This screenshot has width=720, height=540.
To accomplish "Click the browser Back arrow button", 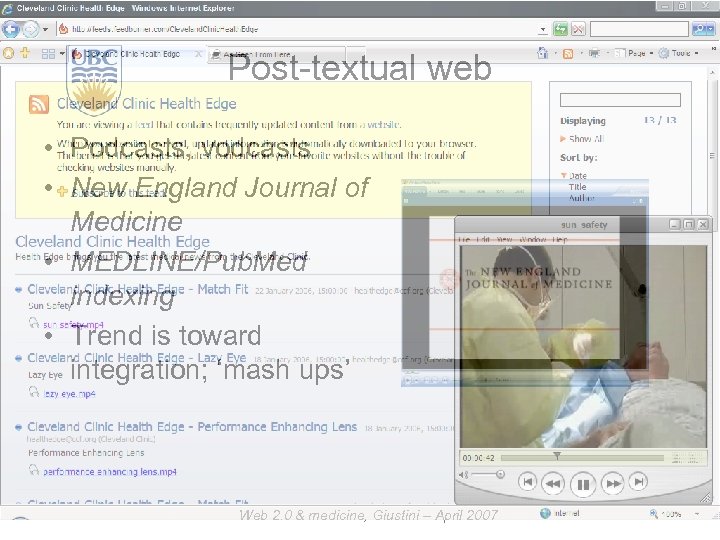I will tap(11, 29).
